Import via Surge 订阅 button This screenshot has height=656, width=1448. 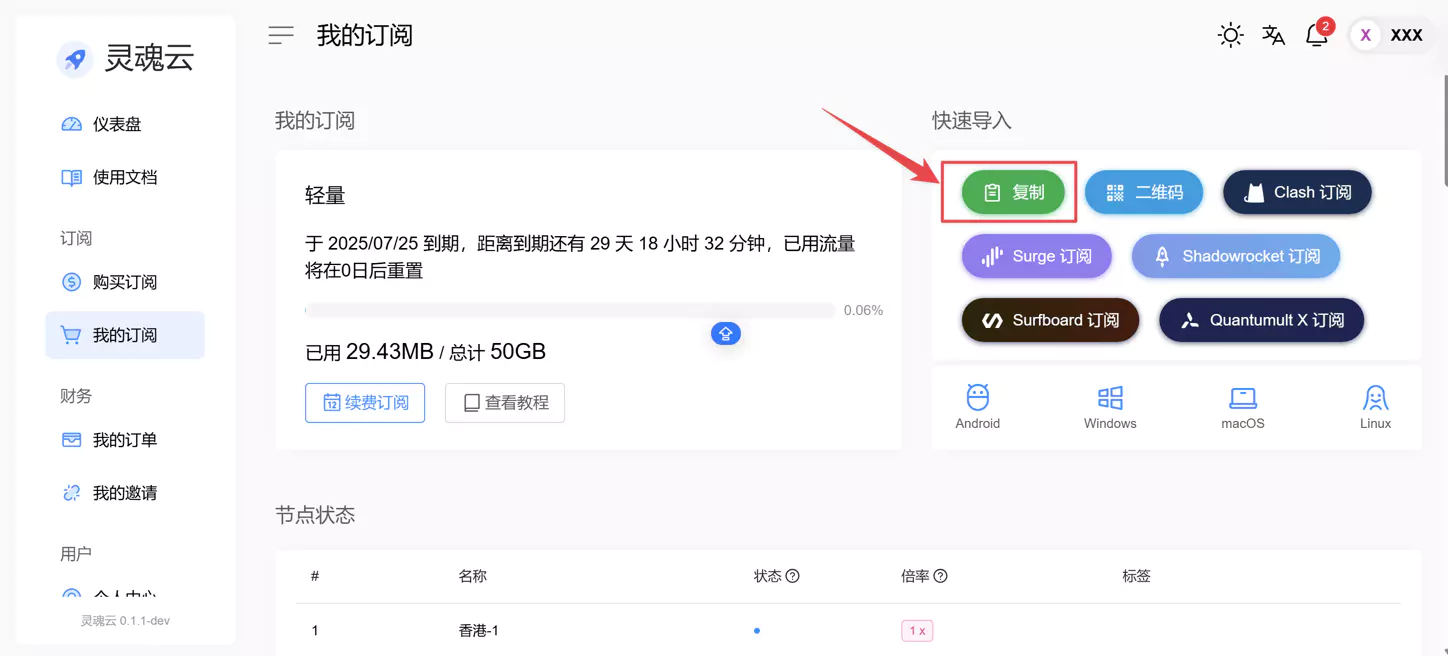[x=1036, y=256]
